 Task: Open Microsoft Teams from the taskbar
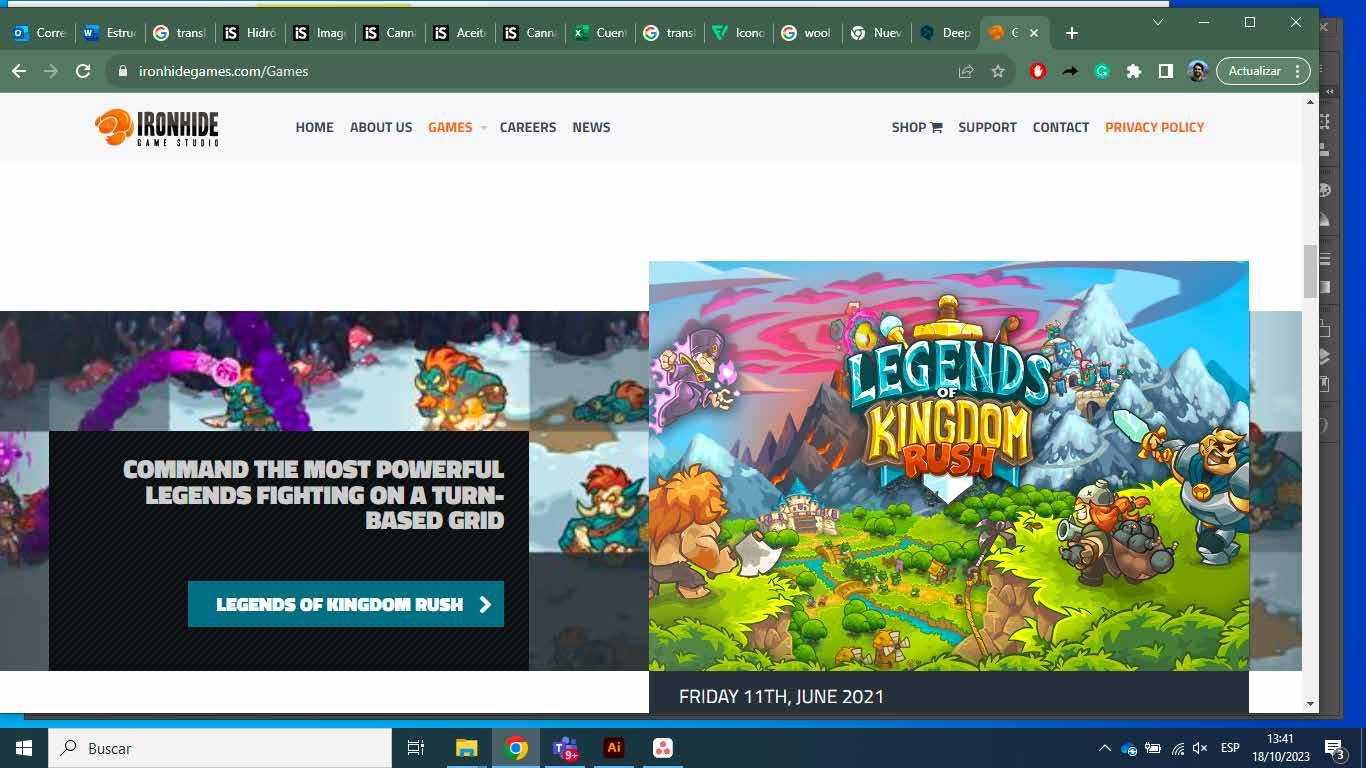(565, 748)
